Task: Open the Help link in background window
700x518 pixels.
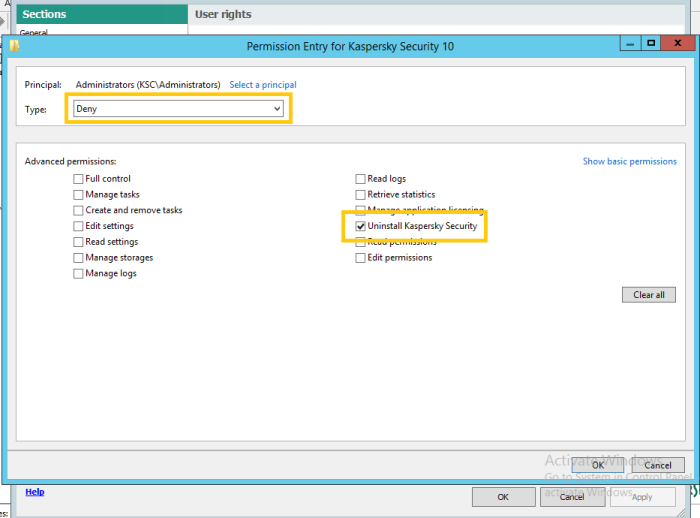Action: point(35,492)
